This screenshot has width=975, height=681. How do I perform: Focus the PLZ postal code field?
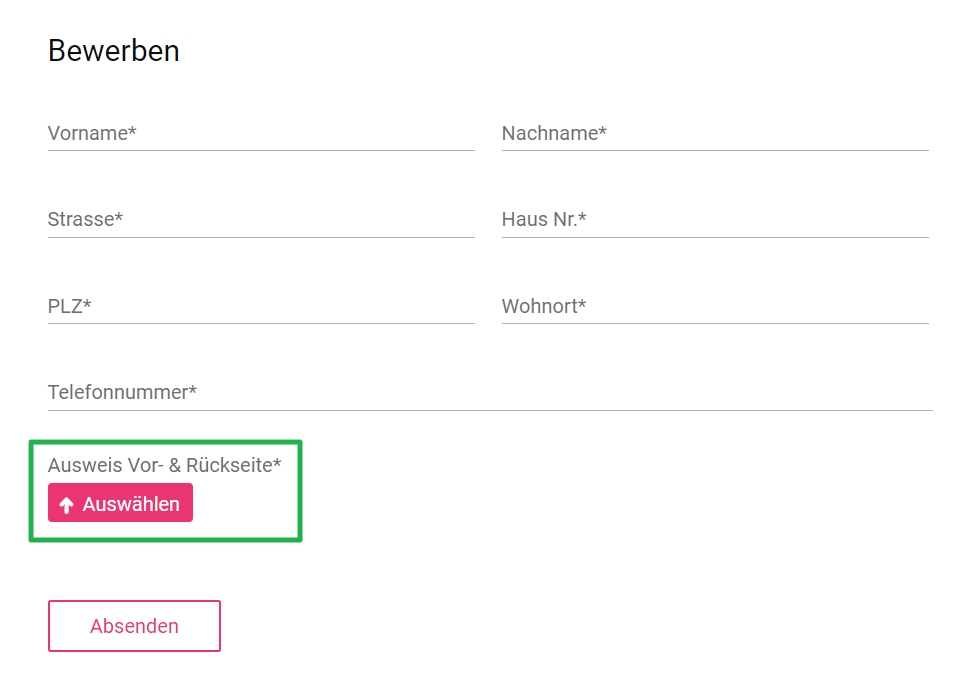[261, 306]
